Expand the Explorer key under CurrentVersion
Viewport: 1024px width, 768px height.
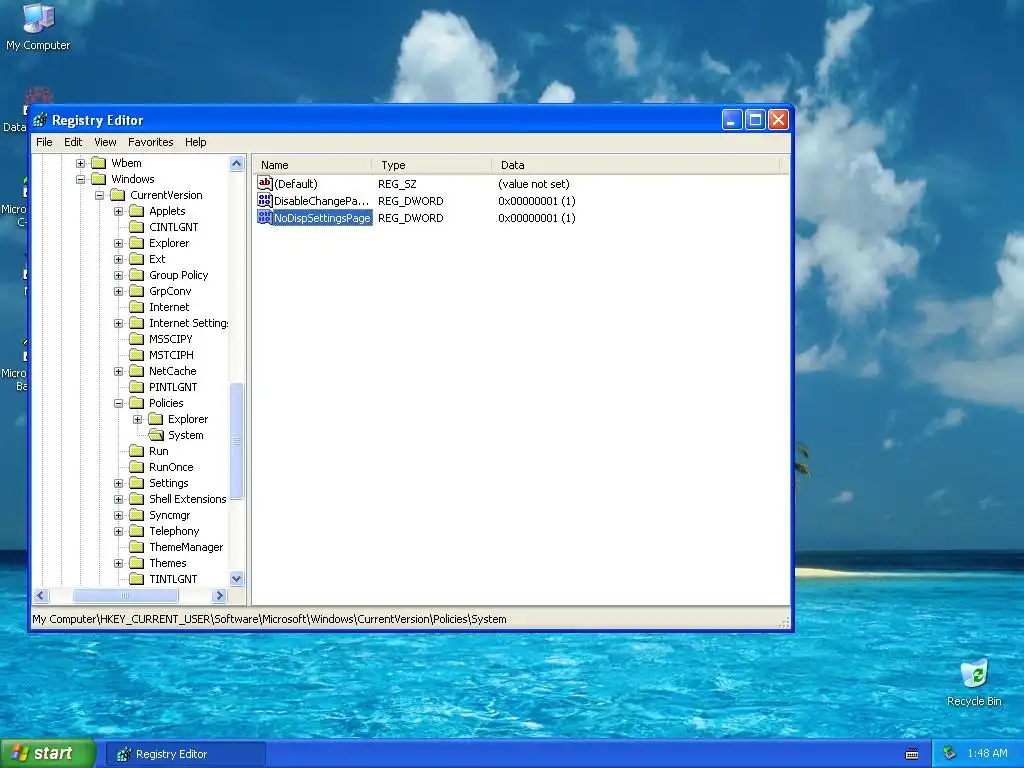point(118,243)
